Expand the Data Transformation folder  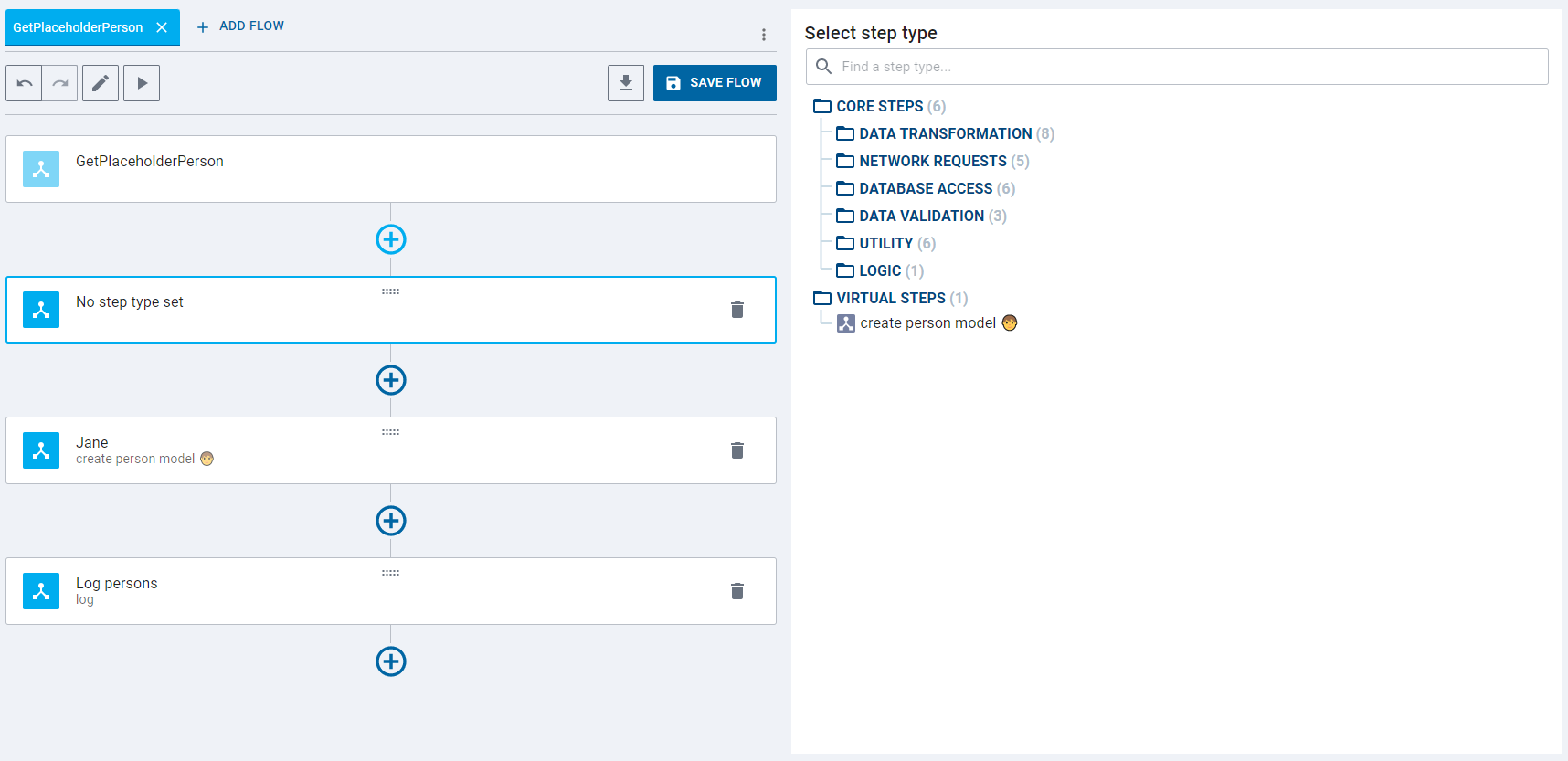click(945, 134)
